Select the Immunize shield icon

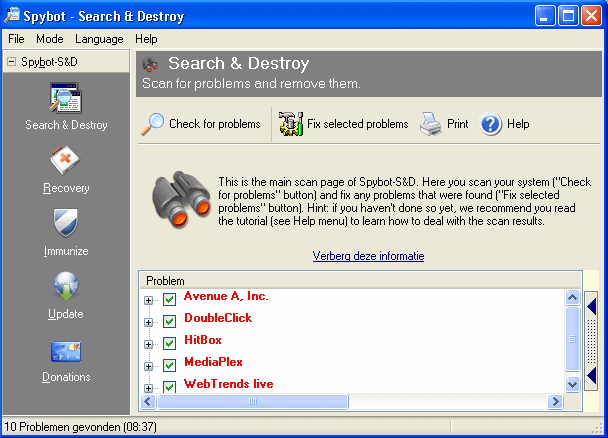coord(66,223)
